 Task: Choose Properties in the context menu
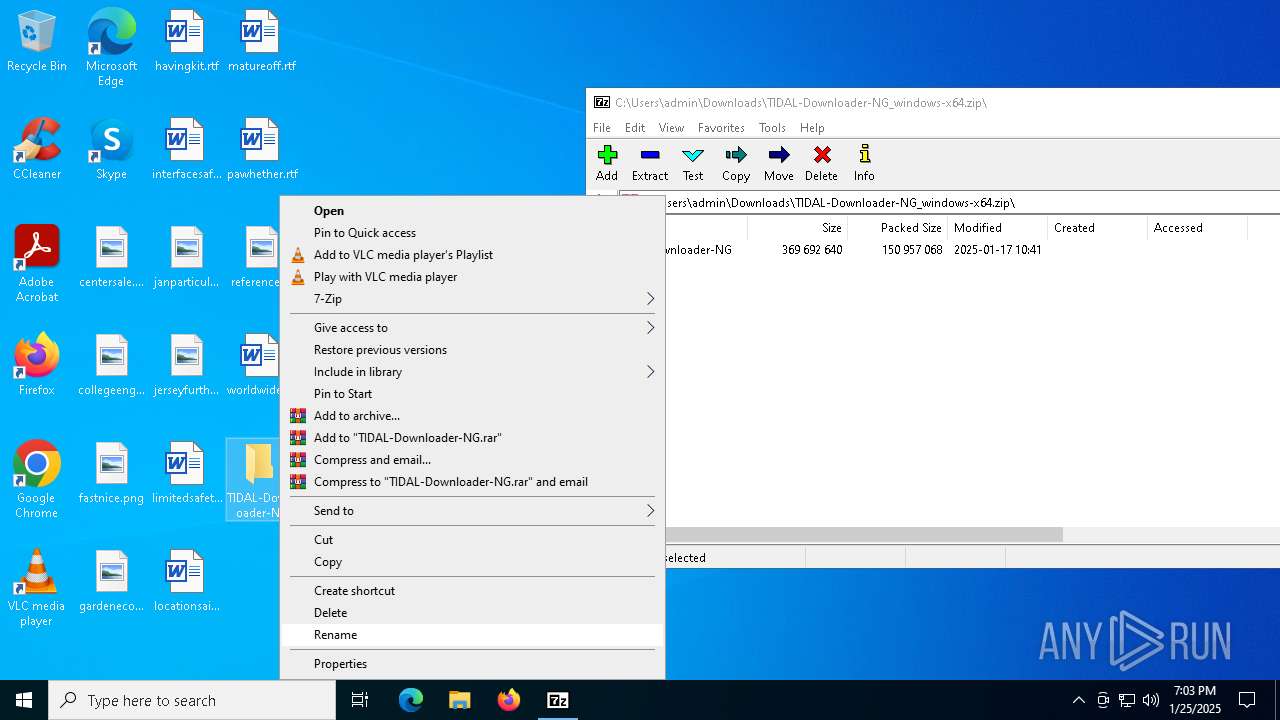pos(472,664)
